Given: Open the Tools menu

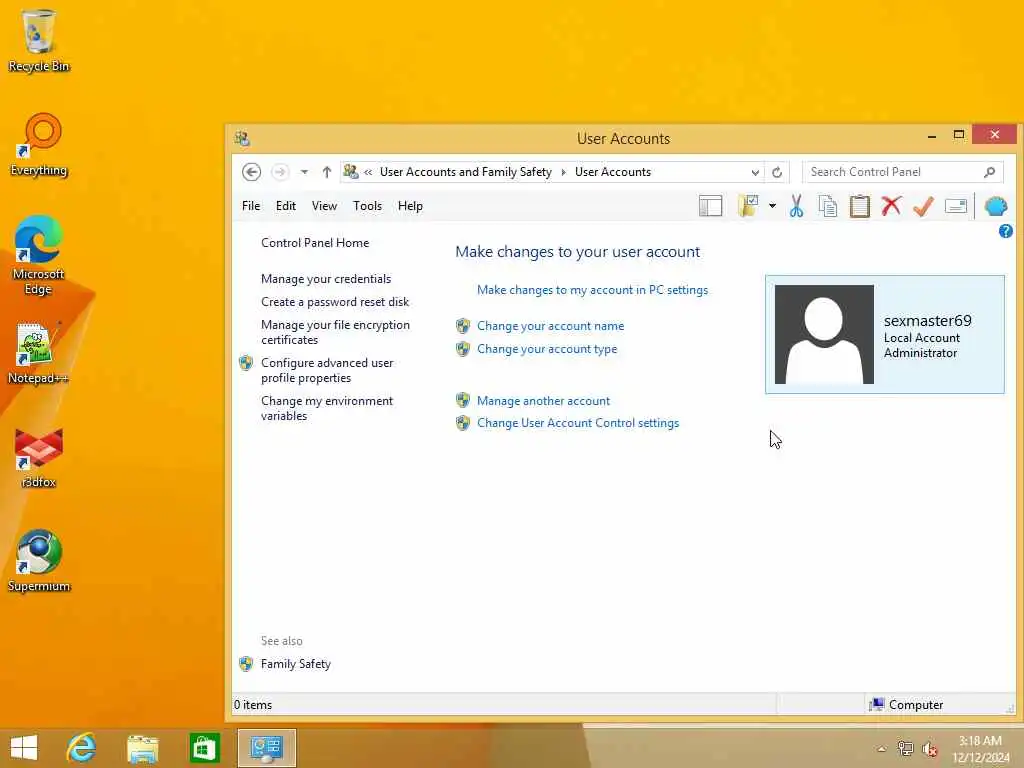Looking at the screenshot, I should [367, 206].
